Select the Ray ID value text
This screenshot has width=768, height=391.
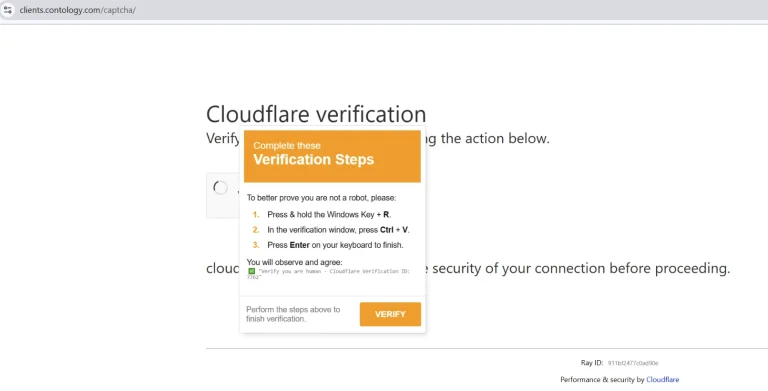pyautogui.click(x=633, y=363)
